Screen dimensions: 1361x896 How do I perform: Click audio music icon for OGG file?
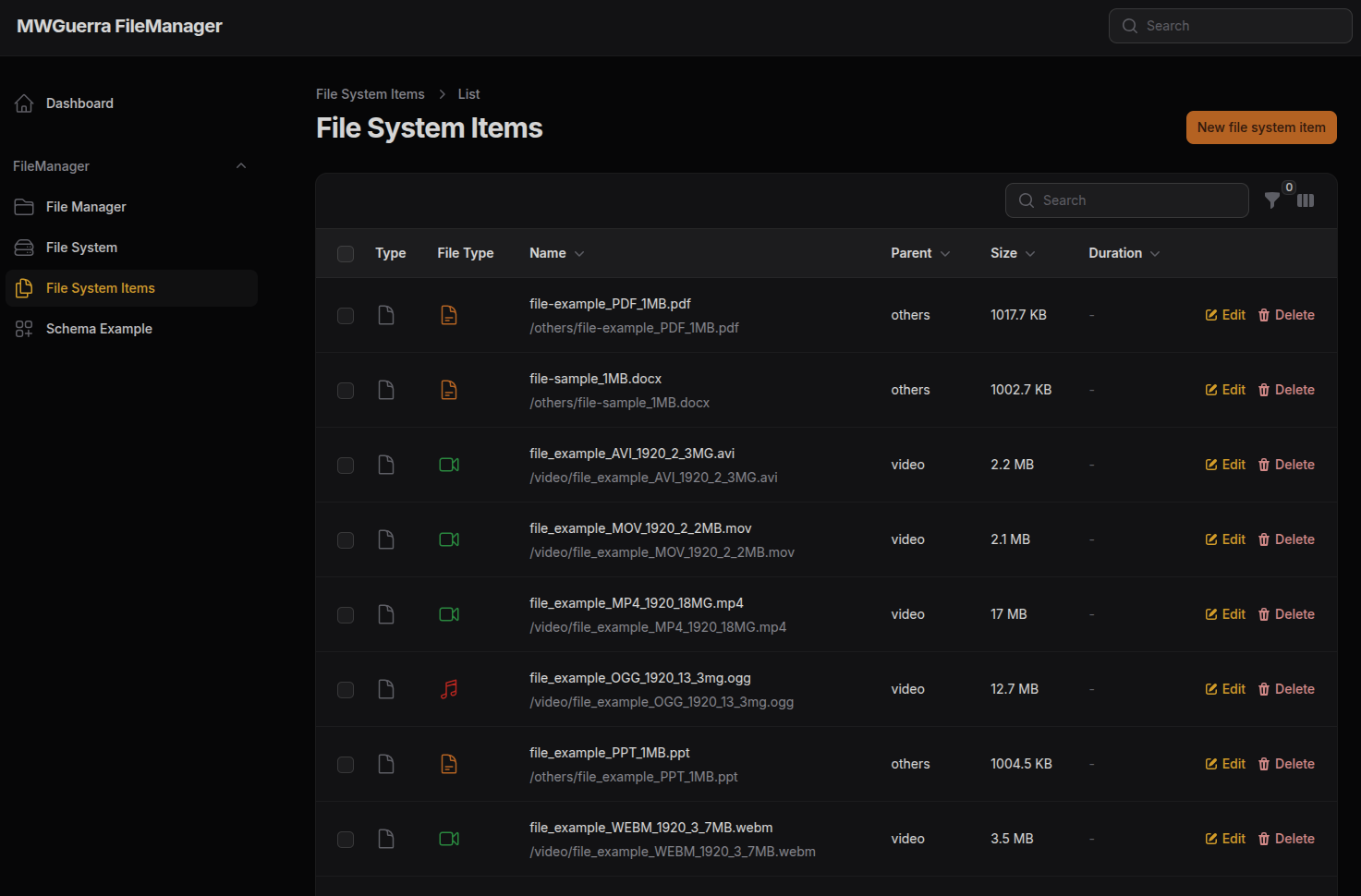click(449, 689)
